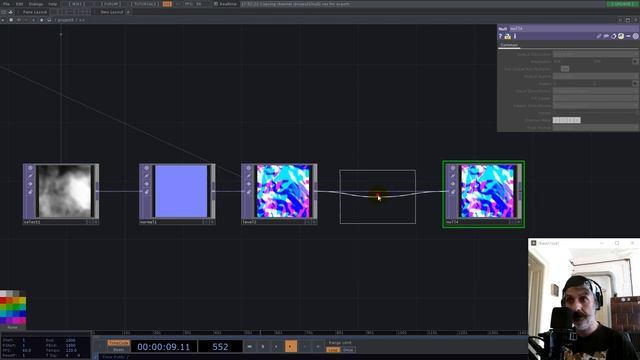Toggle viewer flag on null4 node
This screenshot has width=640, height=360.
tap(453, 168)
